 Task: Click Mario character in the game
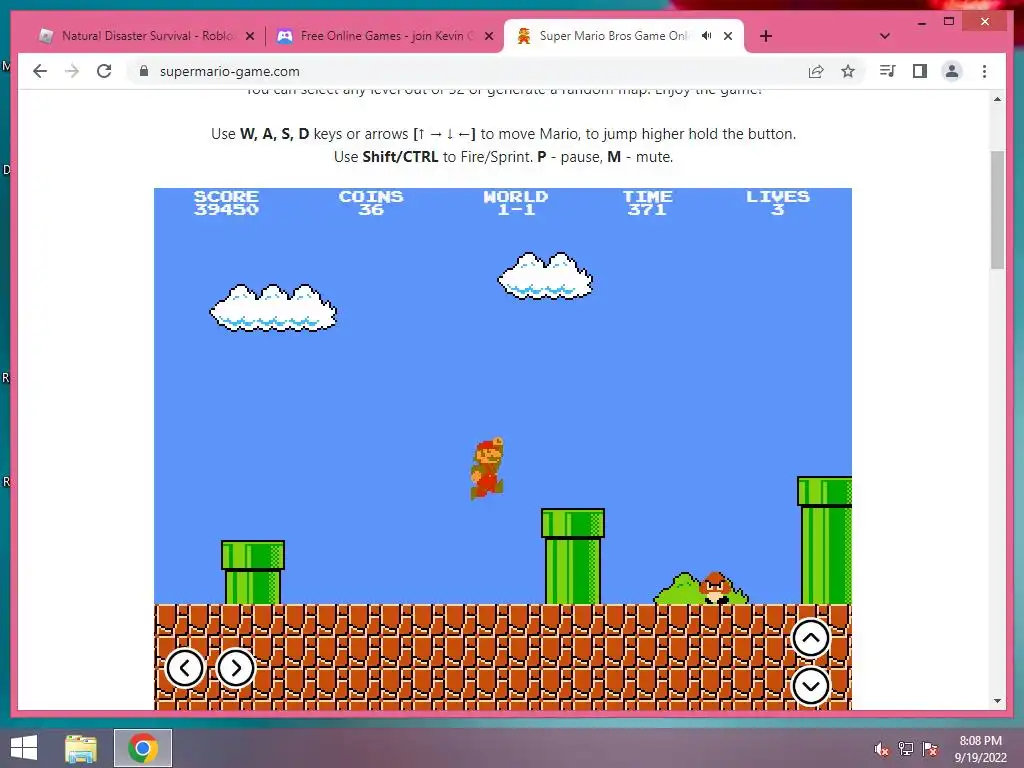pyautogui.click(x=487, y=468)
